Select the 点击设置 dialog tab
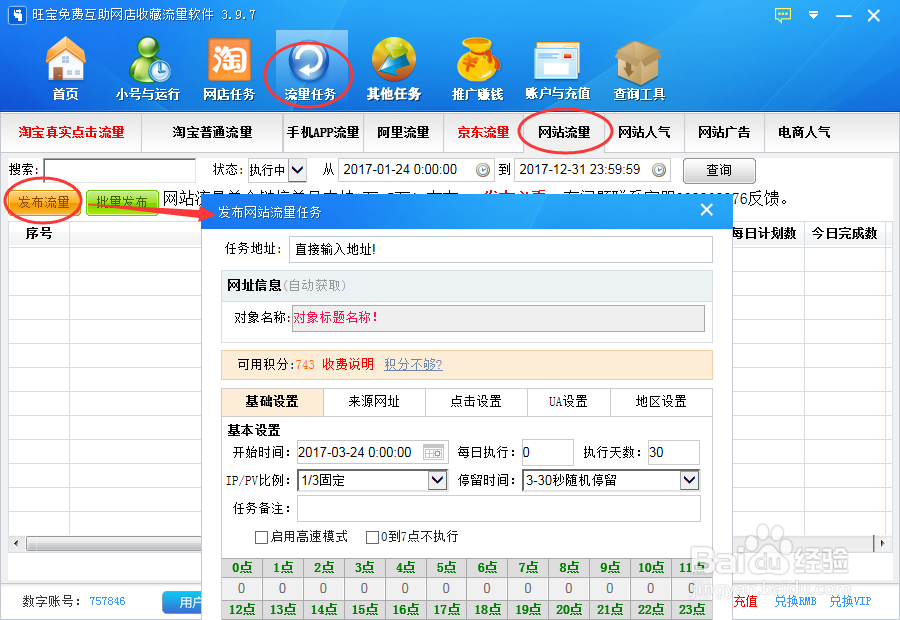This screenshot has width=900, height=620. click(476, 402)
